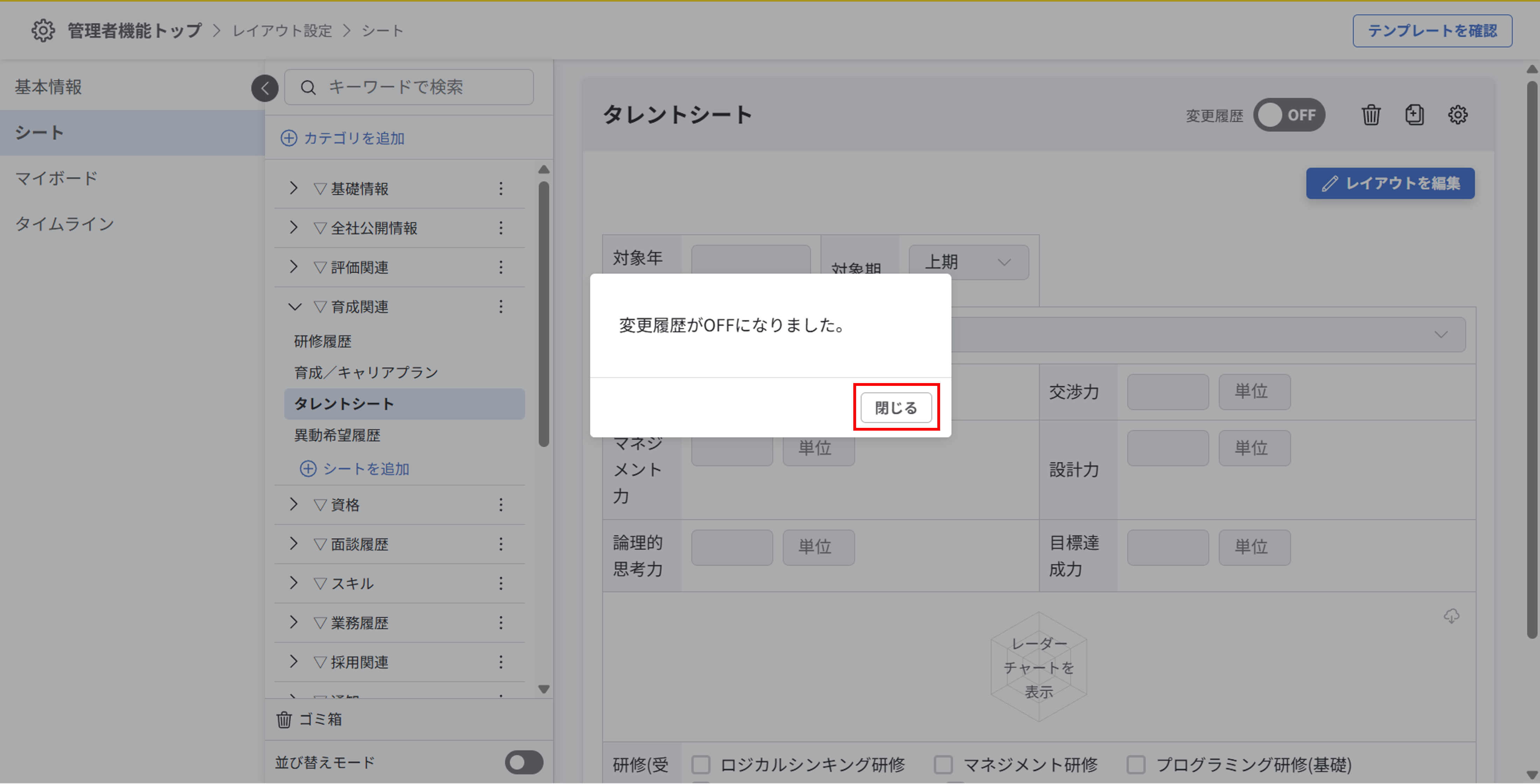Image resolution: width=1540 pixels, height=784 pixels.
Task: Open the ゴミ箱 link
Action: click(x=321, y=720)
